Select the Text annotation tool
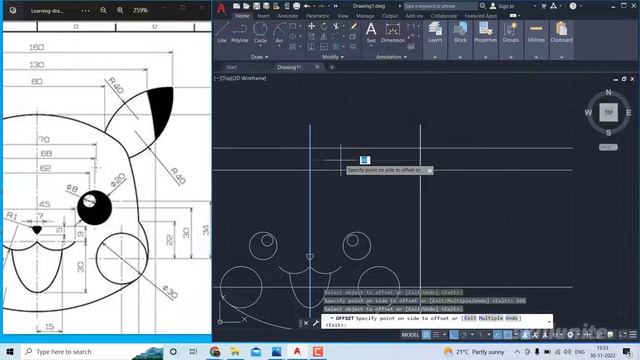 pos(371,32)
